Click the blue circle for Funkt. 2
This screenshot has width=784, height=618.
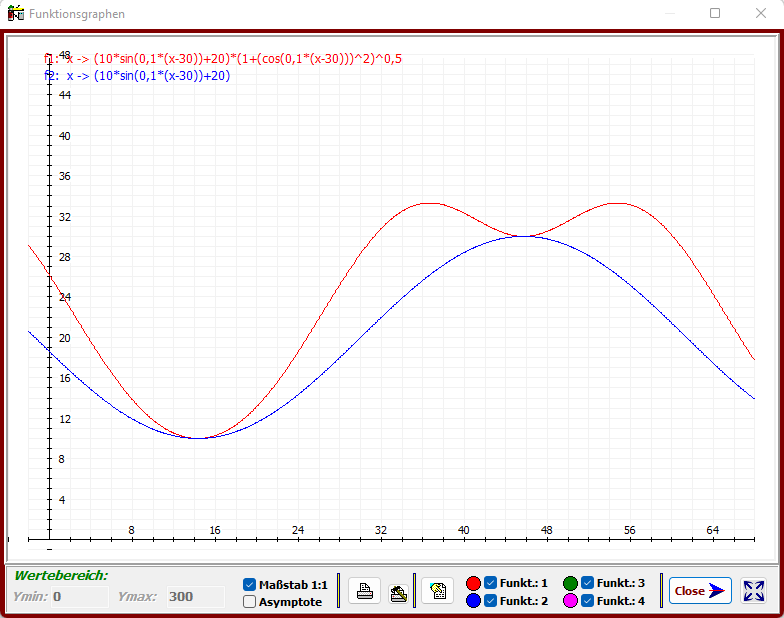click(474, 601)
